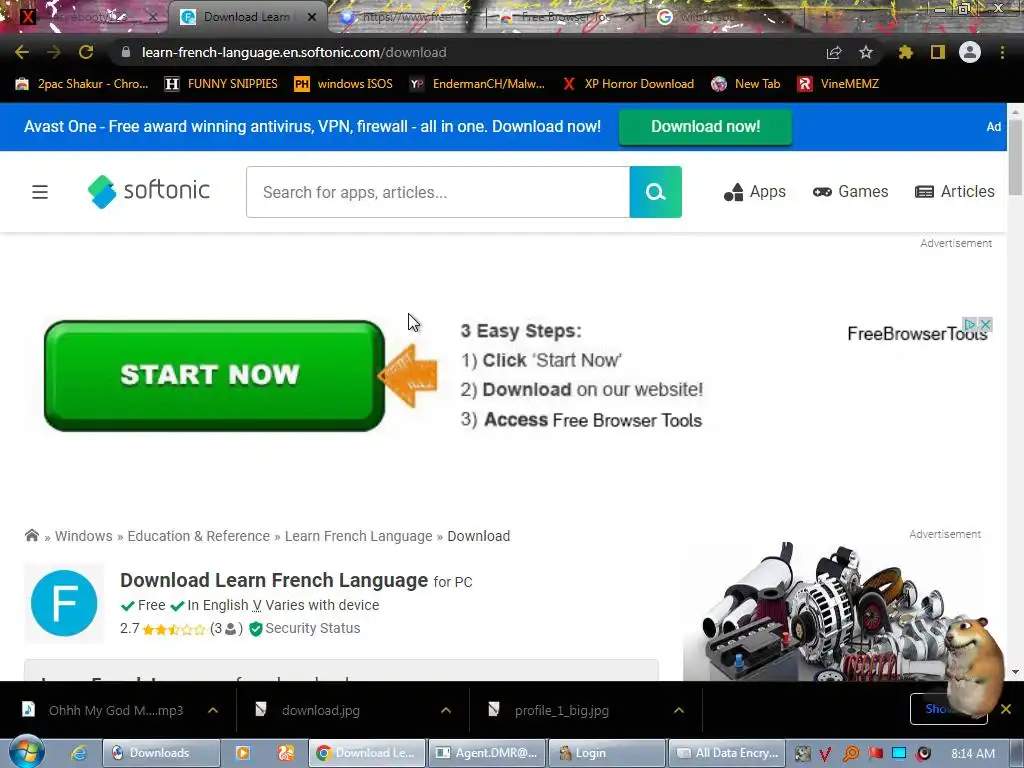
Task: Toggle the browser side panel icon
Action: click(937, 52)
